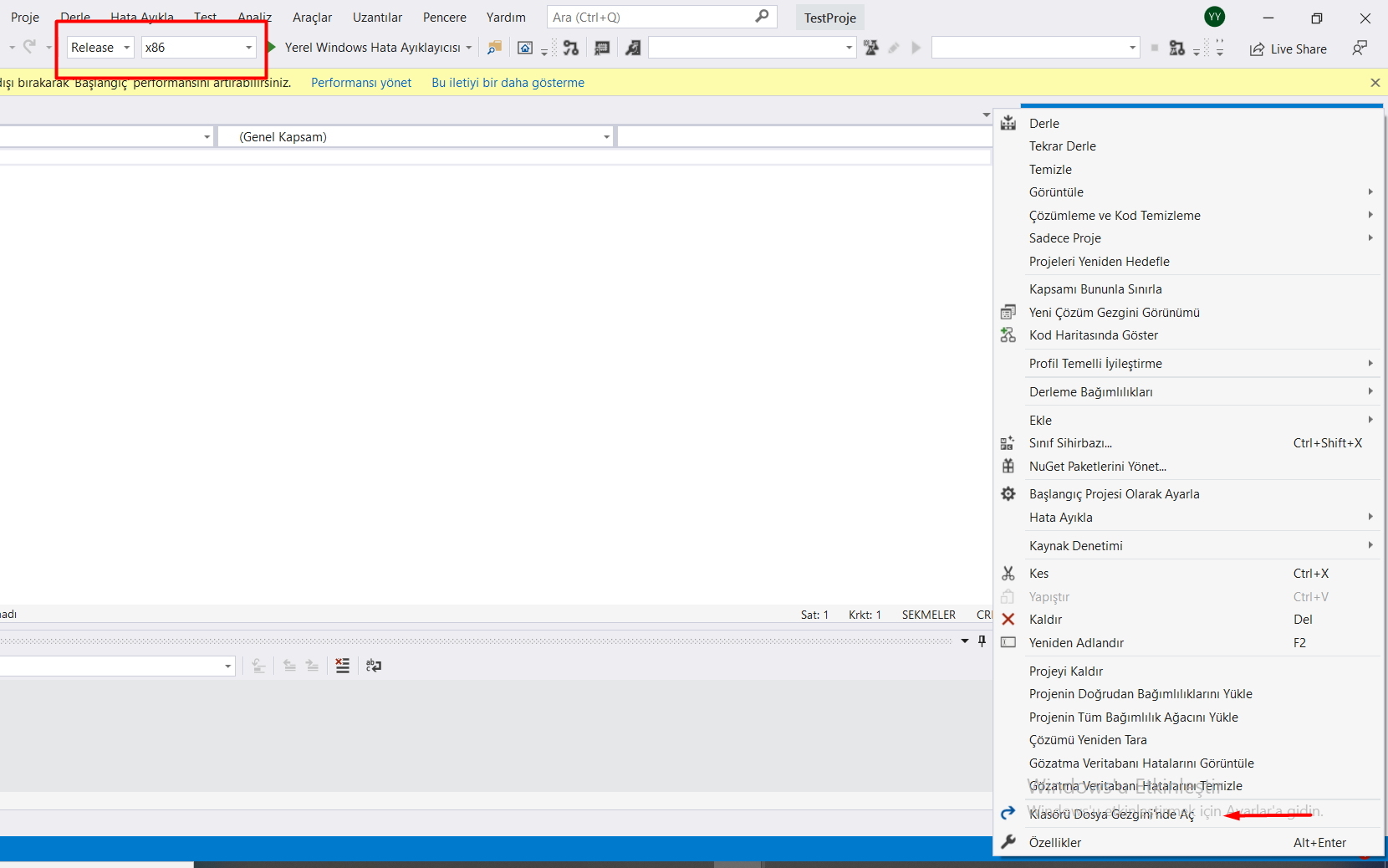
Task: Open the Pencere menu
Action: [x=445, y=18]
